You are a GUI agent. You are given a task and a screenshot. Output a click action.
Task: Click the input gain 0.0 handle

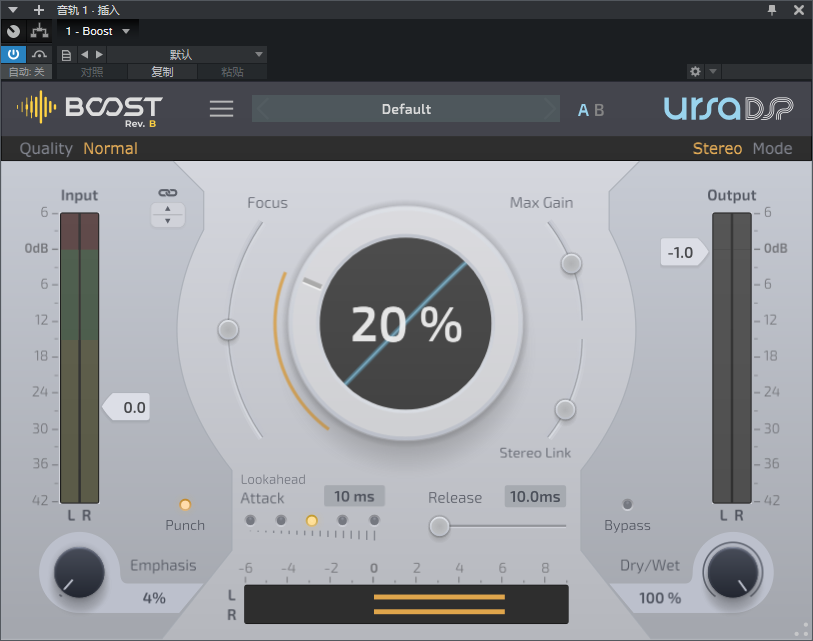(126, 407)
